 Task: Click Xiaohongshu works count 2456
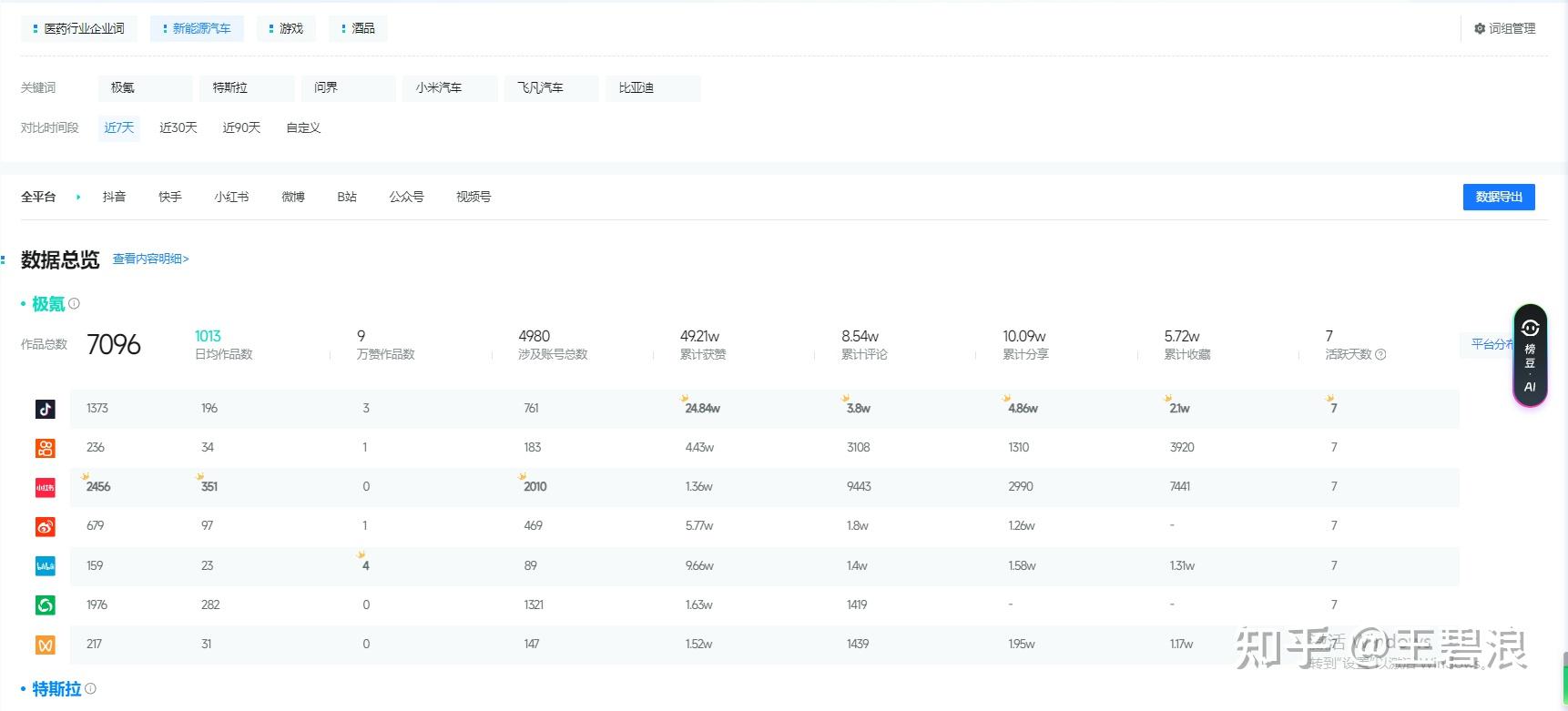click(x=98, y=487)
